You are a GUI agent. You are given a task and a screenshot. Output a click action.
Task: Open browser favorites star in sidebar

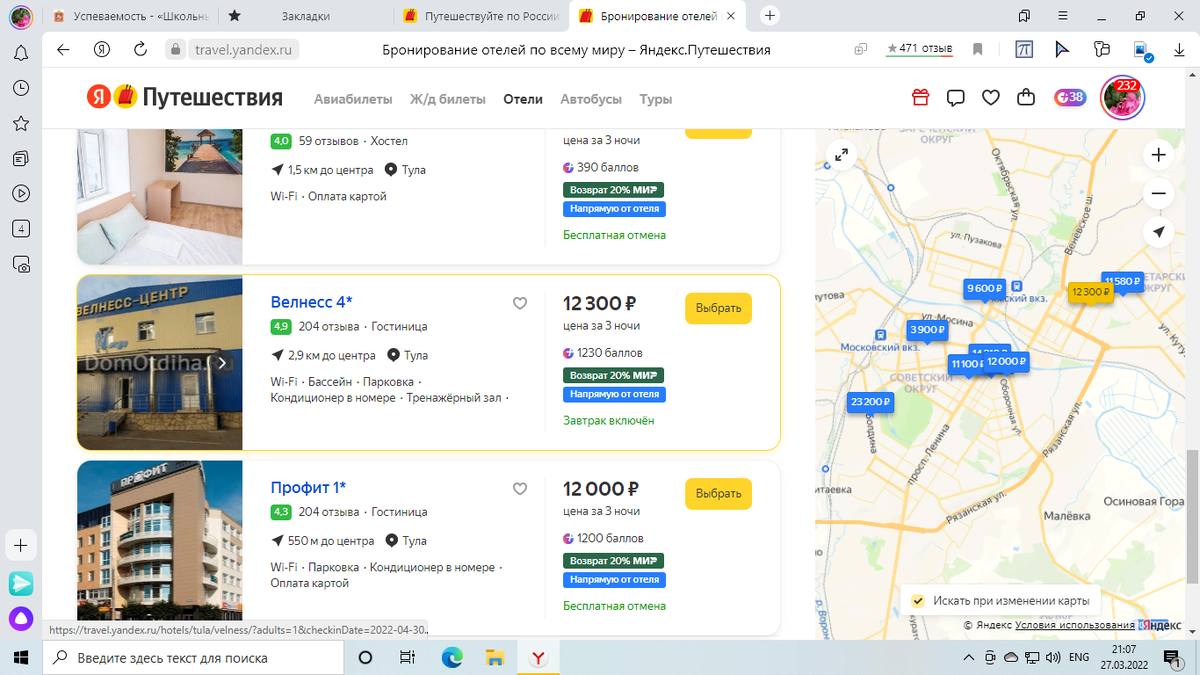21,123
